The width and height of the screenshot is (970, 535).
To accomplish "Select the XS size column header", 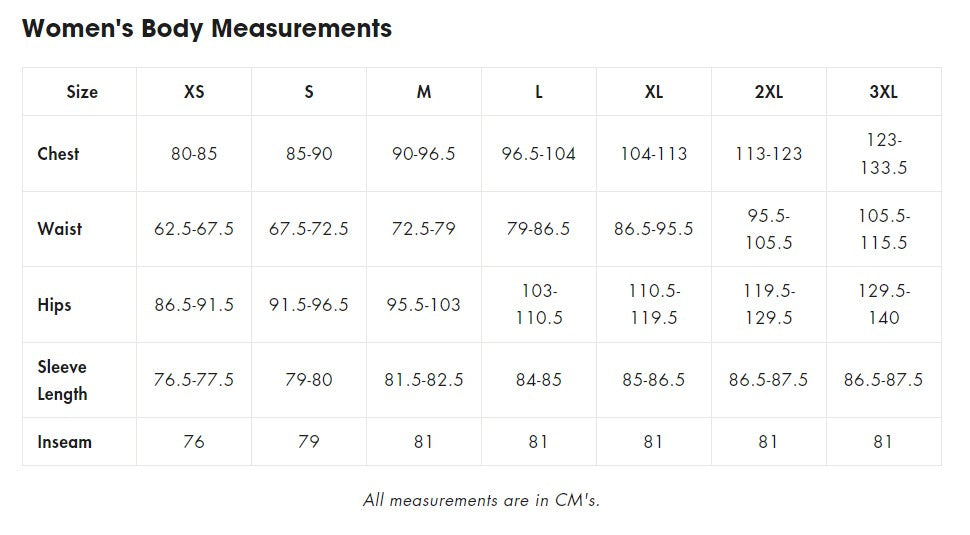I will (194, 92).
